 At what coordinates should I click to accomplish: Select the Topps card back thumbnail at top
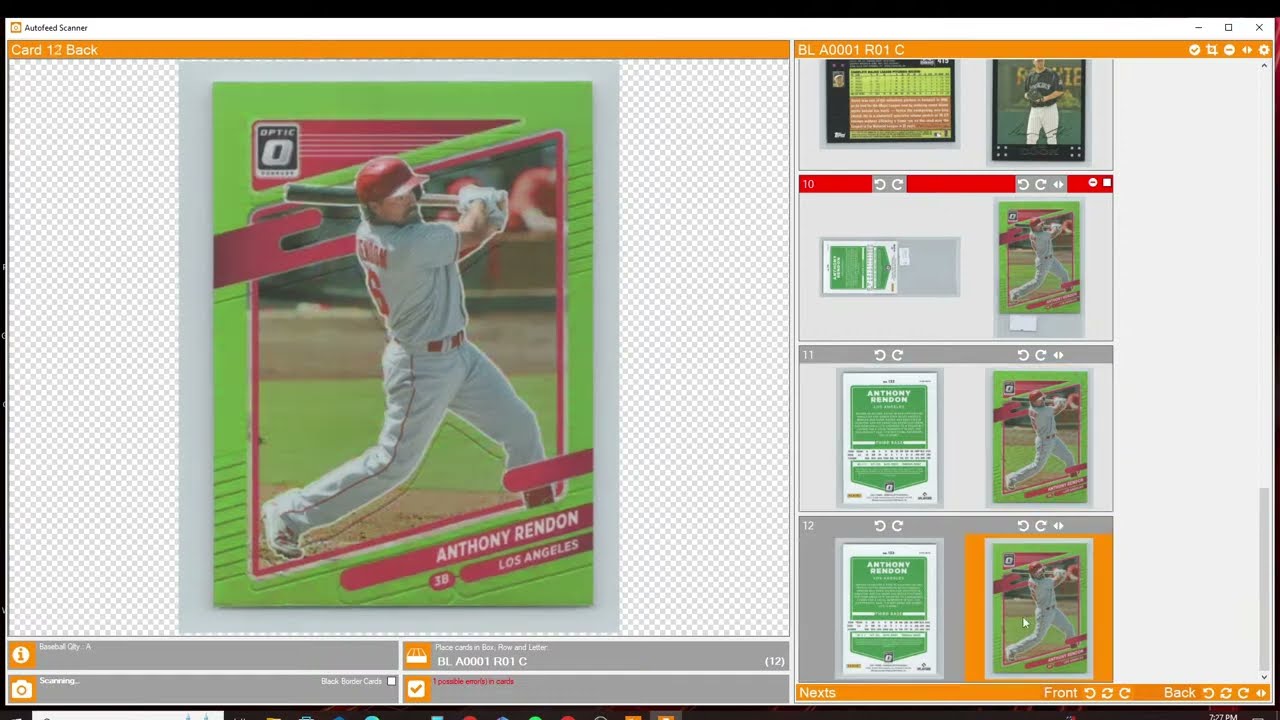coord(890,103)
